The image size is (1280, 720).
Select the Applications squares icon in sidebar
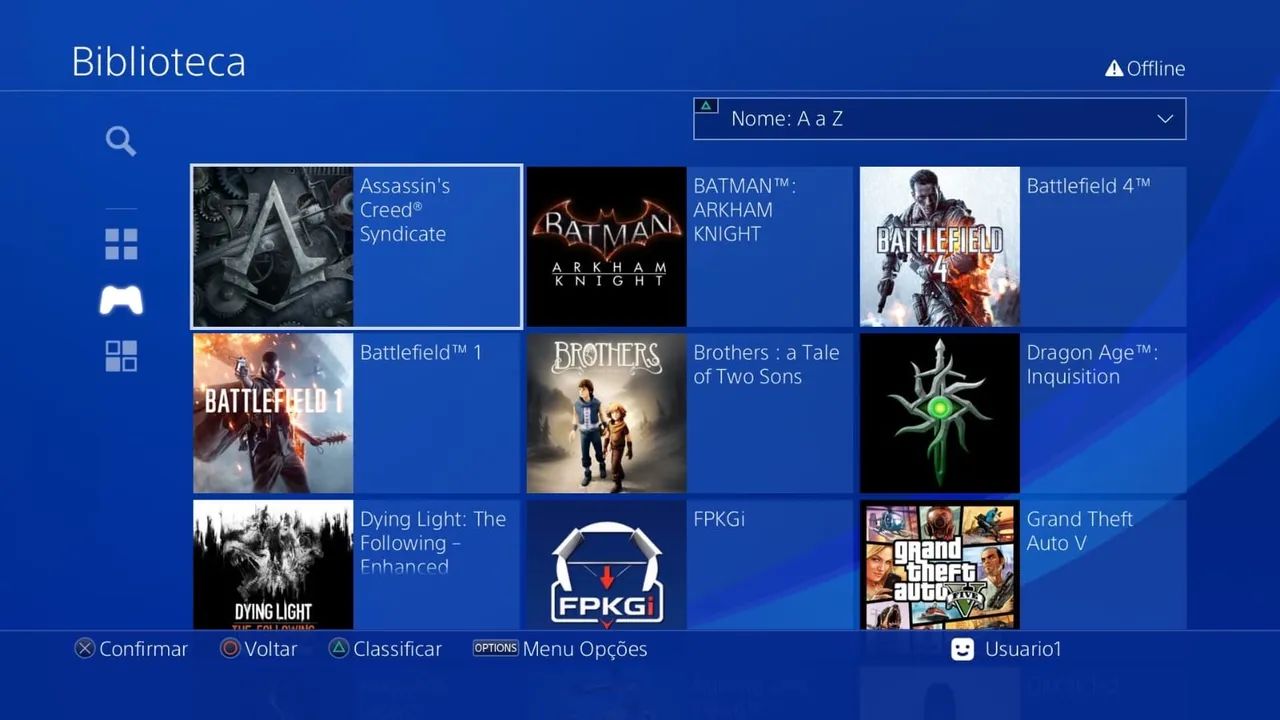point(121,356)
